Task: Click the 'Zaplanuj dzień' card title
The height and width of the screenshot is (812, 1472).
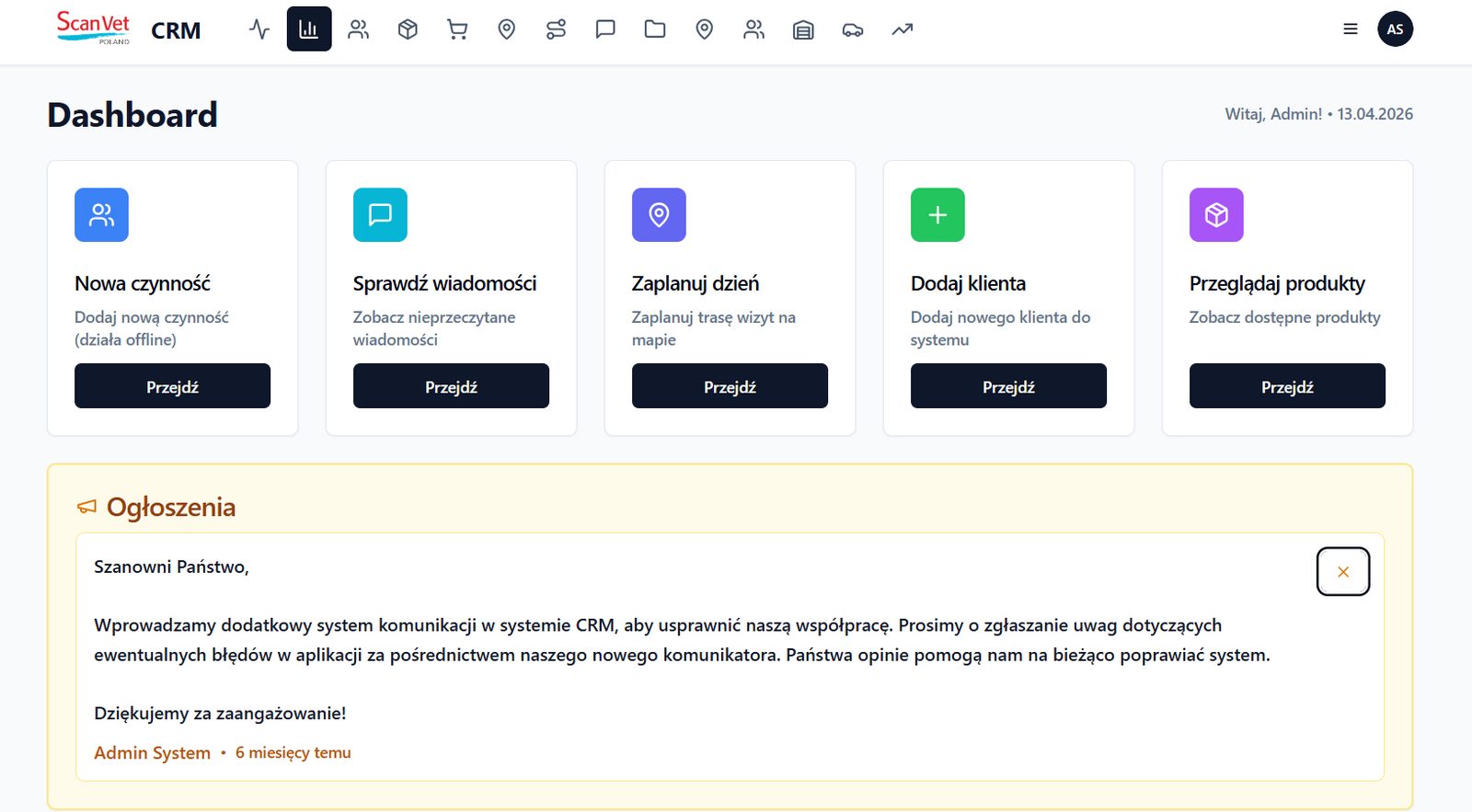Action: [696, 284]
